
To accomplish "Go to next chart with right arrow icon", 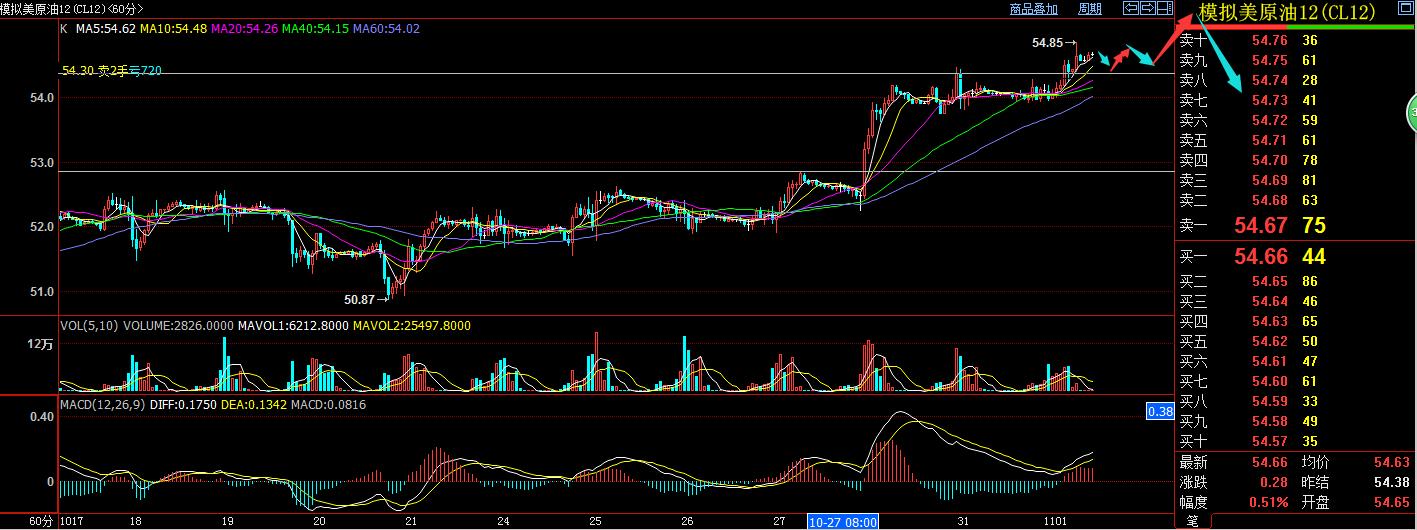I will click(x=1148, y=8).
